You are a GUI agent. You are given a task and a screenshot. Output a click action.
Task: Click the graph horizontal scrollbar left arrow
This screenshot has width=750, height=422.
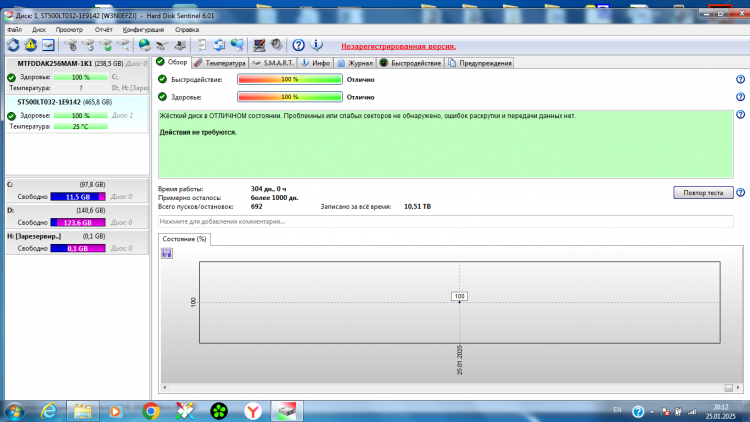[x=165, y=388]
